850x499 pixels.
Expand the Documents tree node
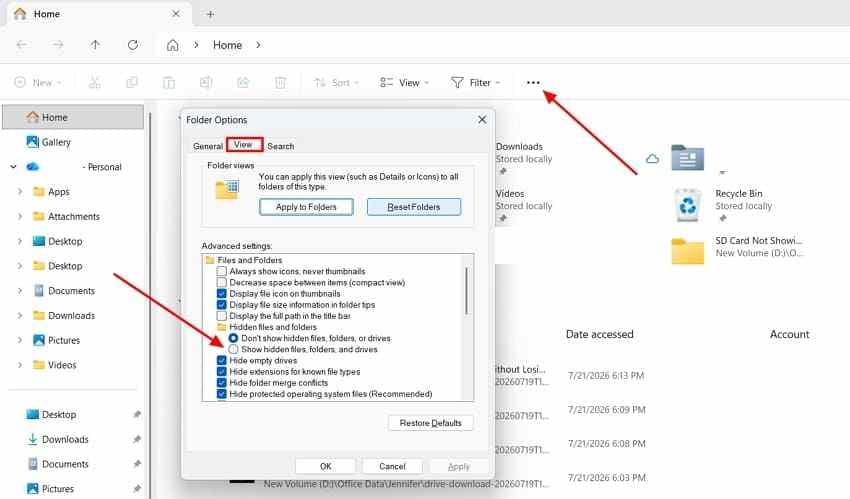[20, 291]
